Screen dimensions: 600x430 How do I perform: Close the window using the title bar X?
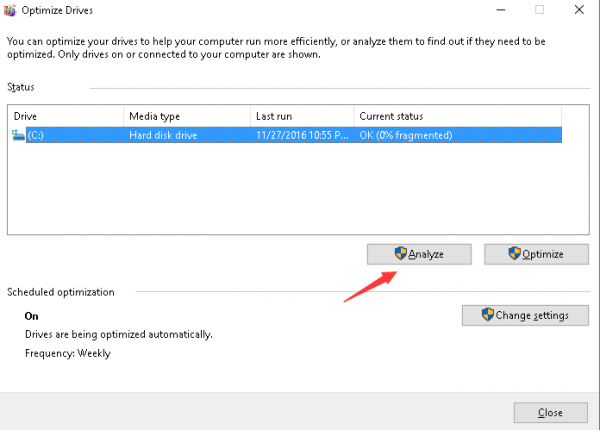tap(583, 10)
